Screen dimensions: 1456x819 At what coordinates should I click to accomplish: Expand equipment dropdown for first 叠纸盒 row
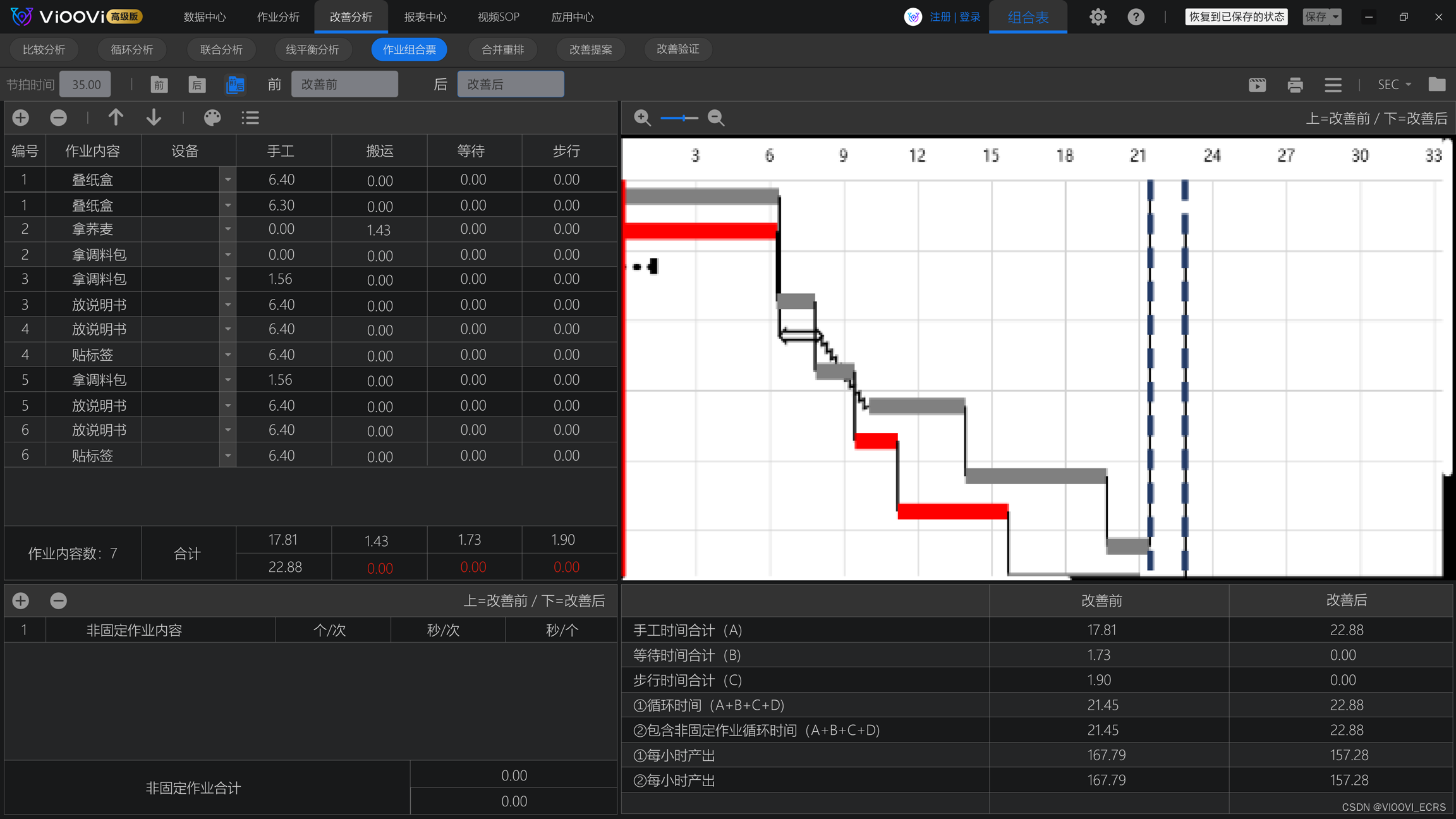[227, 180]
